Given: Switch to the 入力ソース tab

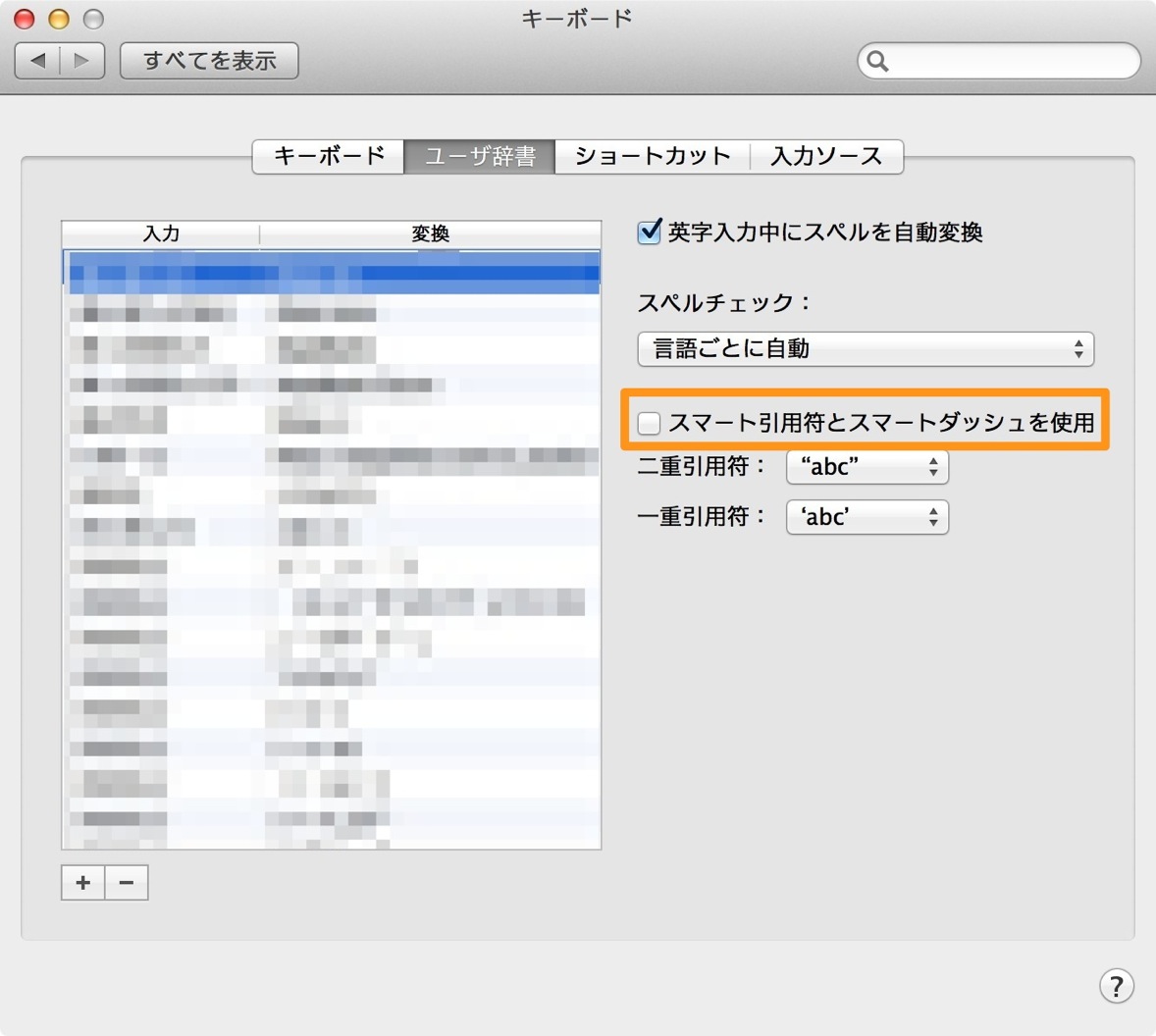Looking at the screenshot, I should tap(826, 156).
